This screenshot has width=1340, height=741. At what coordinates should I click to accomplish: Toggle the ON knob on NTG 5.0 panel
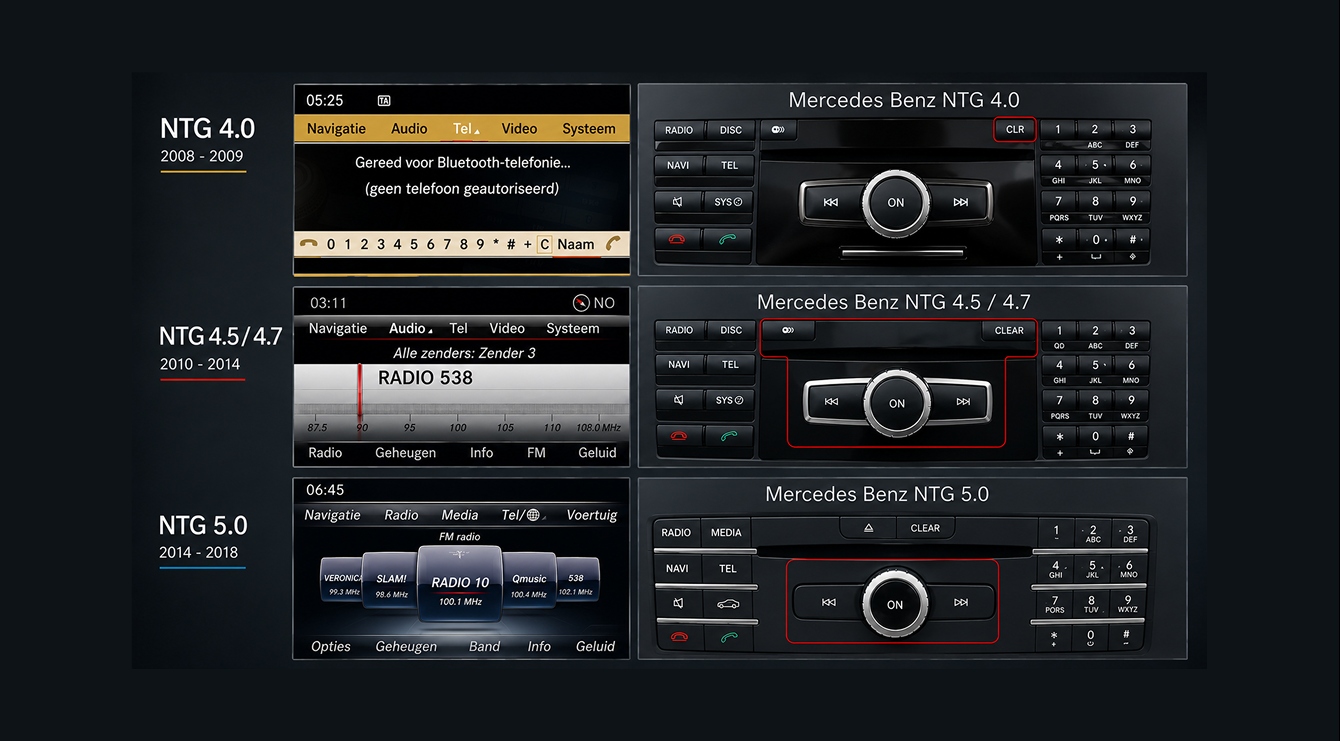[895, 604]
